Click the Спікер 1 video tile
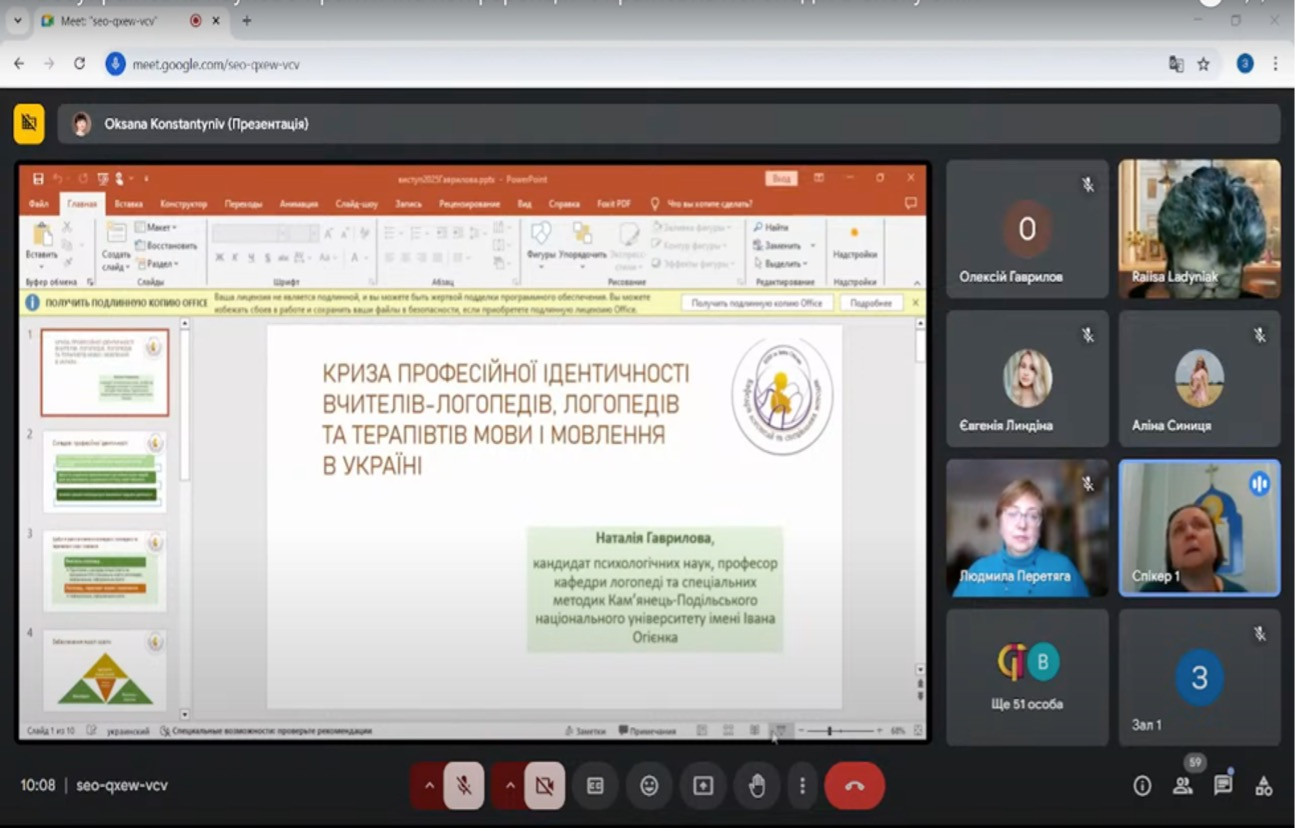 point(1199,528)
